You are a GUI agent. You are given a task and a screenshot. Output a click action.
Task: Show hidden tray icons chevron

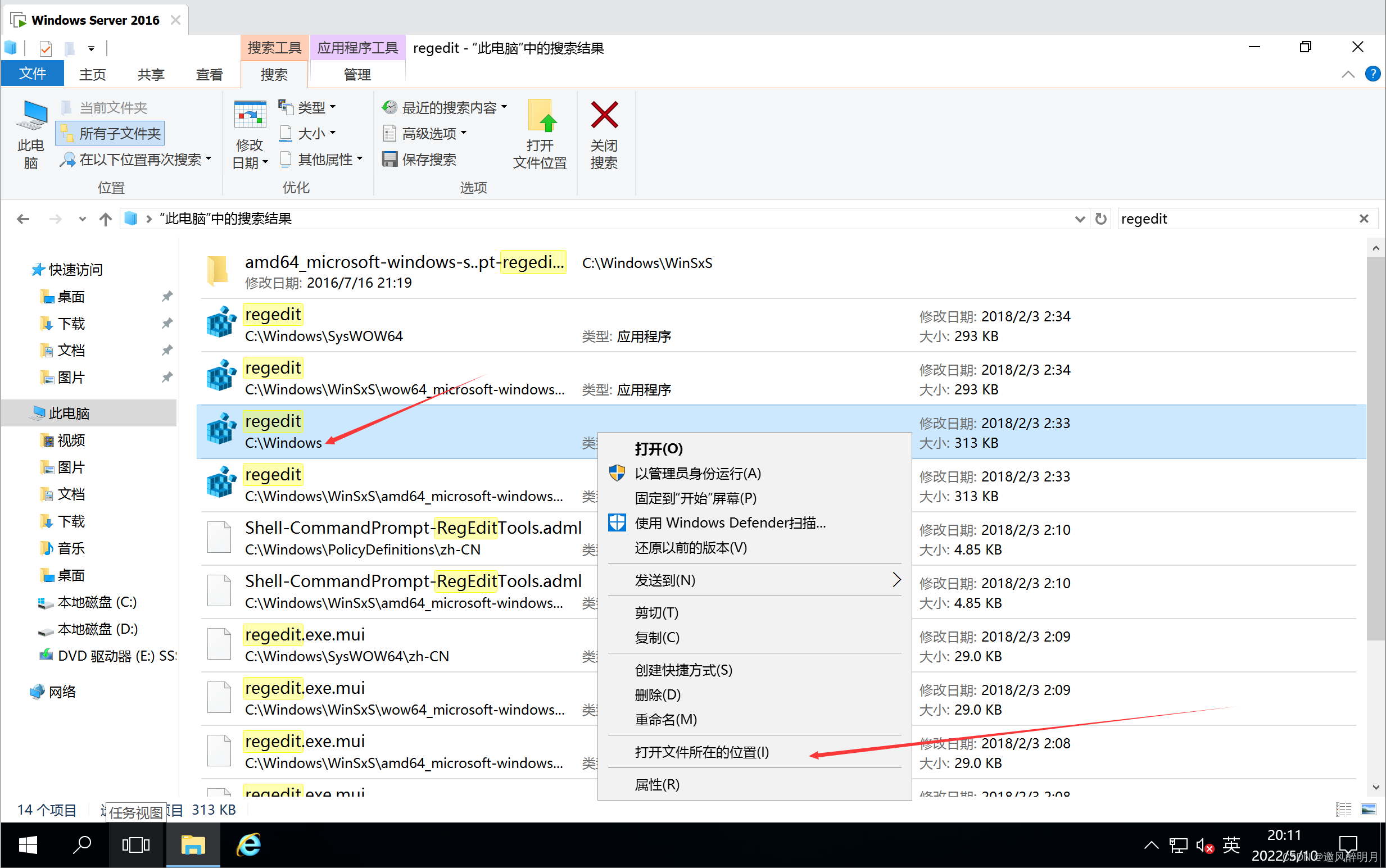(1151, 846)
